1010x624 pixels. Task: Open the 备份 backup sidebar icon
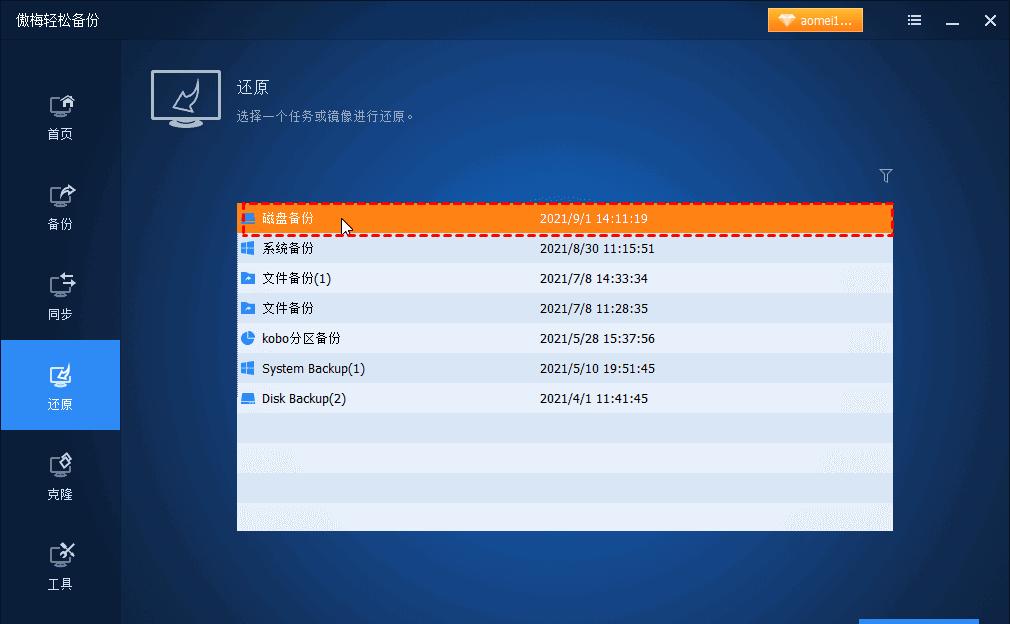(61, 196)
